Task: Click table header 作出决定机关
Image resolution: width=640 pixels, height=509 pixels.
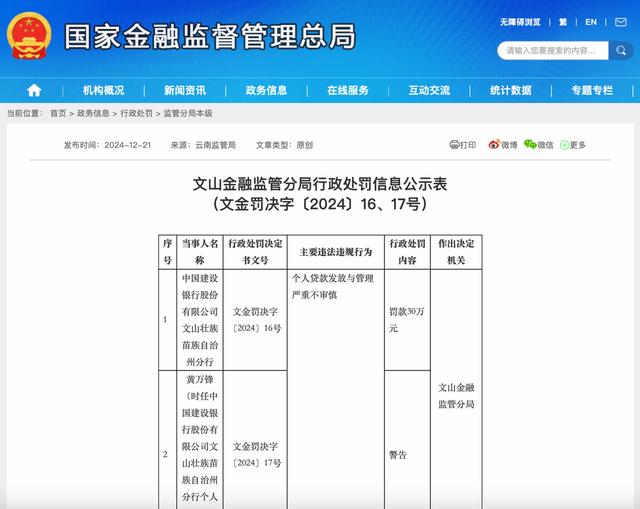Action: click(x=456, y=252)
